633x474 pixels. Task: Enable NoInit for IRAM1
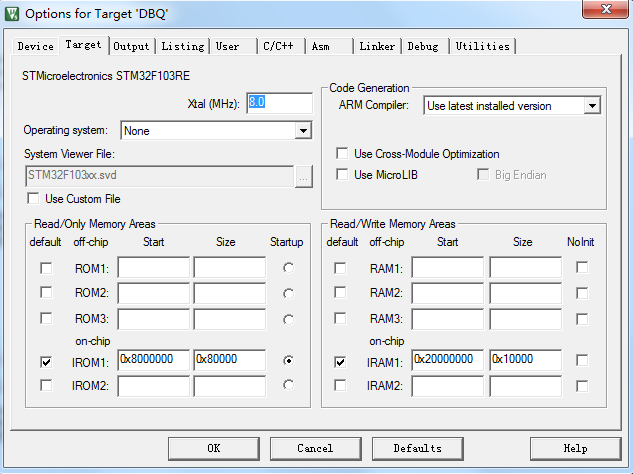point(582,360)
